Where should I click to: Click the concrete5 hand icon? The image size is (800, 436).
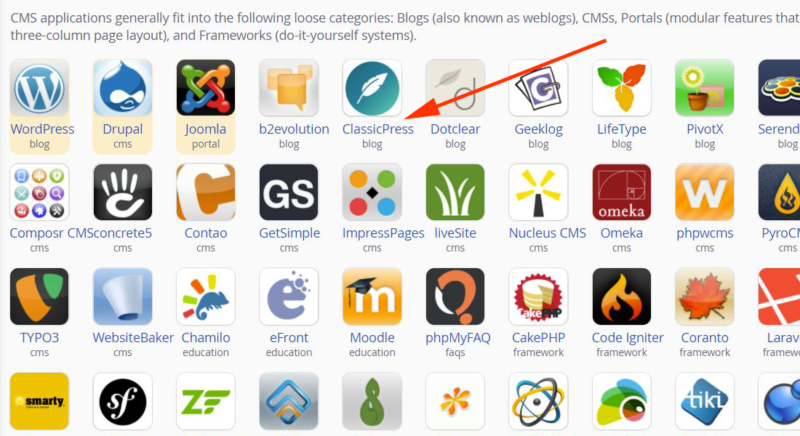pos(122,192)
